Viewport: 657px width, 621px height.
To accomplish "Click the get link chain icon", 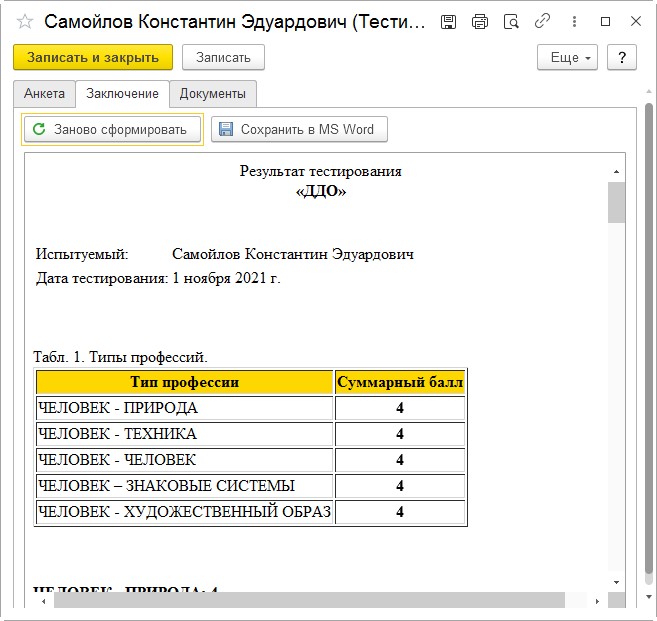I will tap(541, 22).
